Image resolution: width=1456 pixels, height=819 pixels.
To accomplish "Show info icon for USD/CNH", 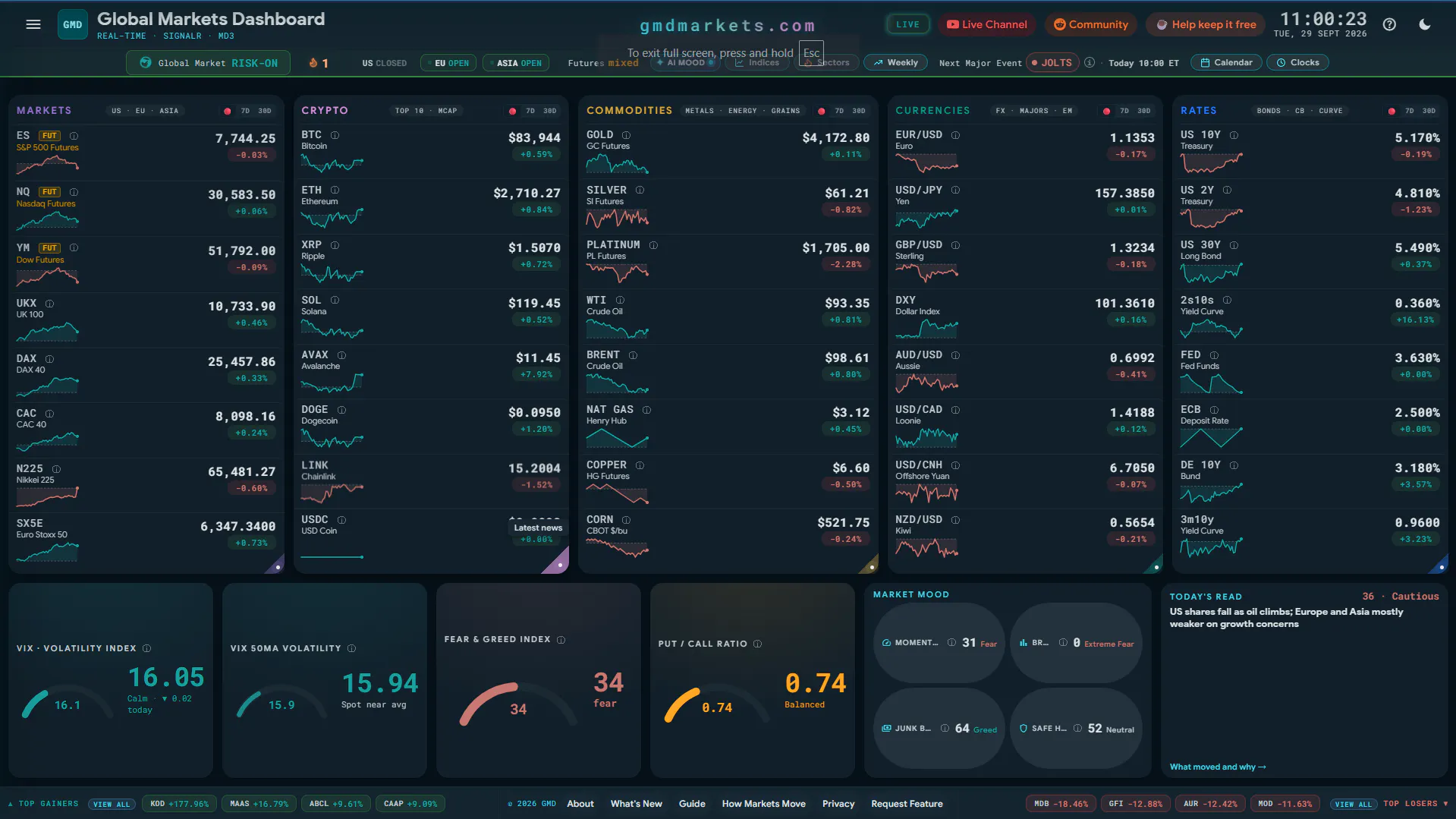I will 955,465.
